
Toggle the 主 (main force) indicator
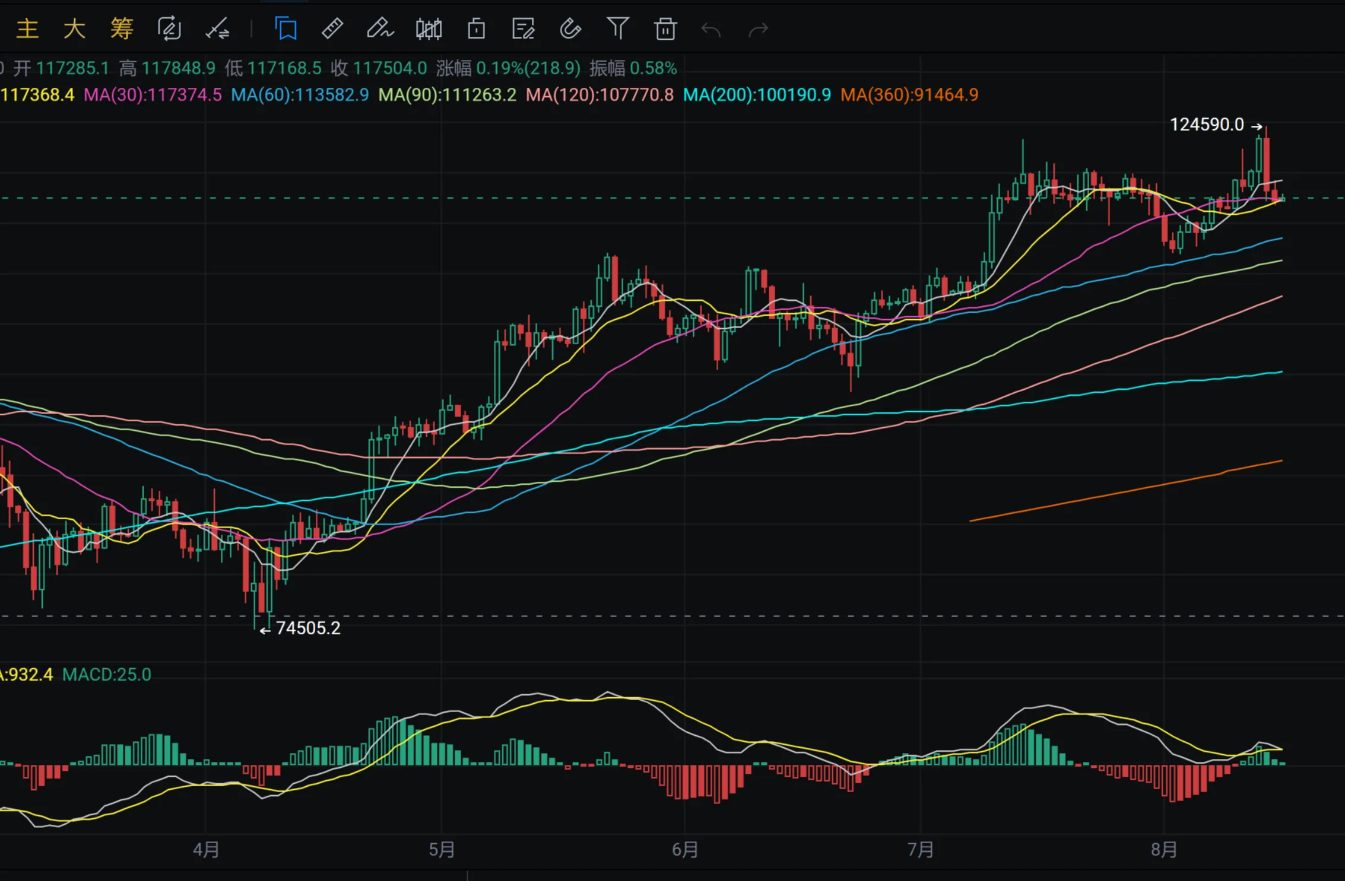click(27, 28)
